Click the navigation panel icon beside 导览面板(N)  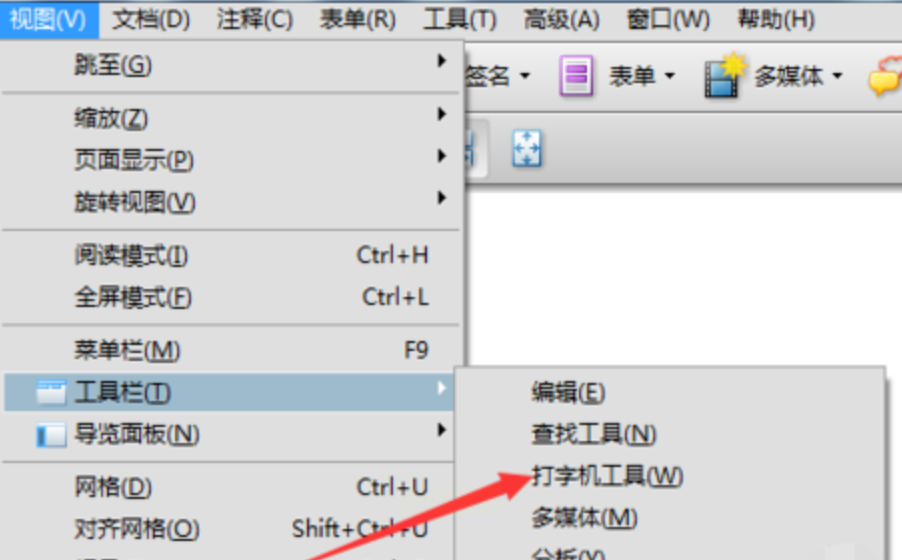click(51, 435)
